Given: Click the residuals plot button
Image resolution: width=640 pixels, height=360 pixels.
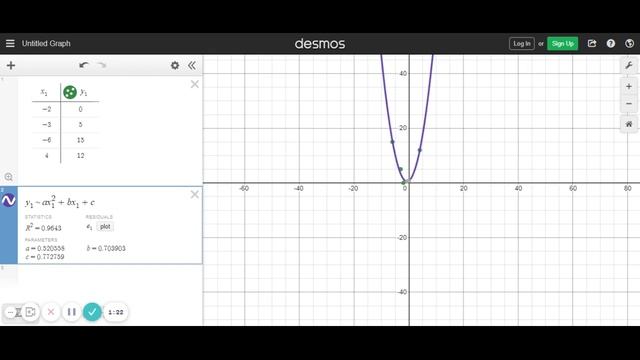Looking at the screenshot, I should (x=105, y=227).
